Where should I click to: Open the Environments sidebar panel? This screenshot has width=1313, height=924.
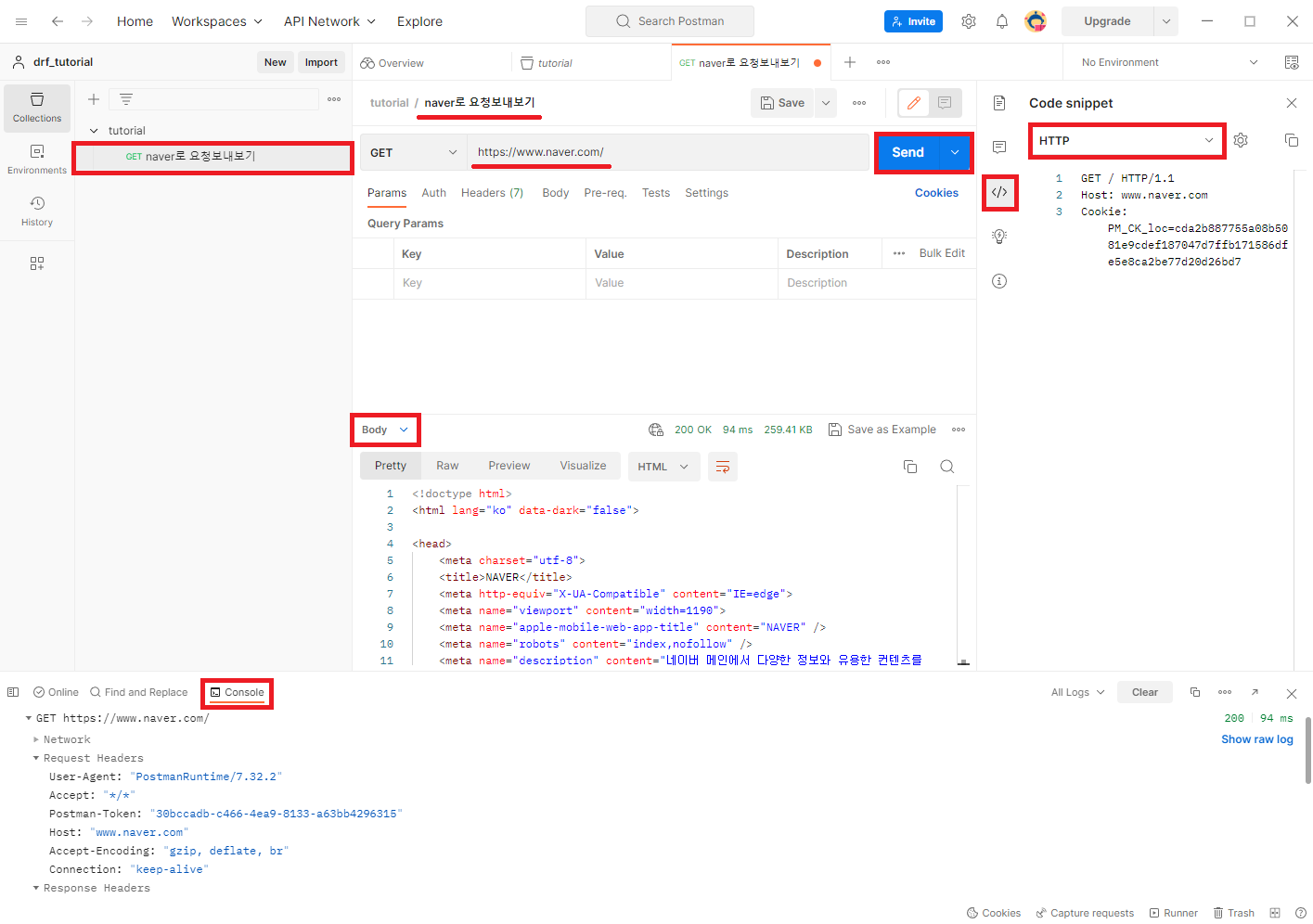tap(37, 160)
